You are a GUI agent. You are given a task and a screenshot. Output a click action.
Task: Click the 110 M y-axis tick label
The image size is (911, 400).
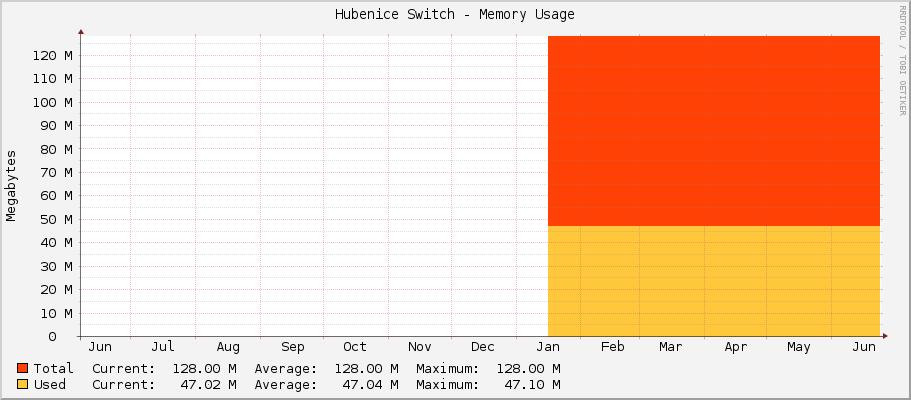(x=53, y=79)
